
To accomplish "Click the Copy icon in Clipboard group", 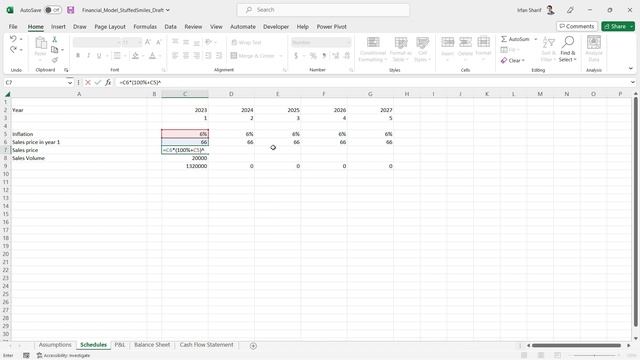I will [x=54, y=50].
